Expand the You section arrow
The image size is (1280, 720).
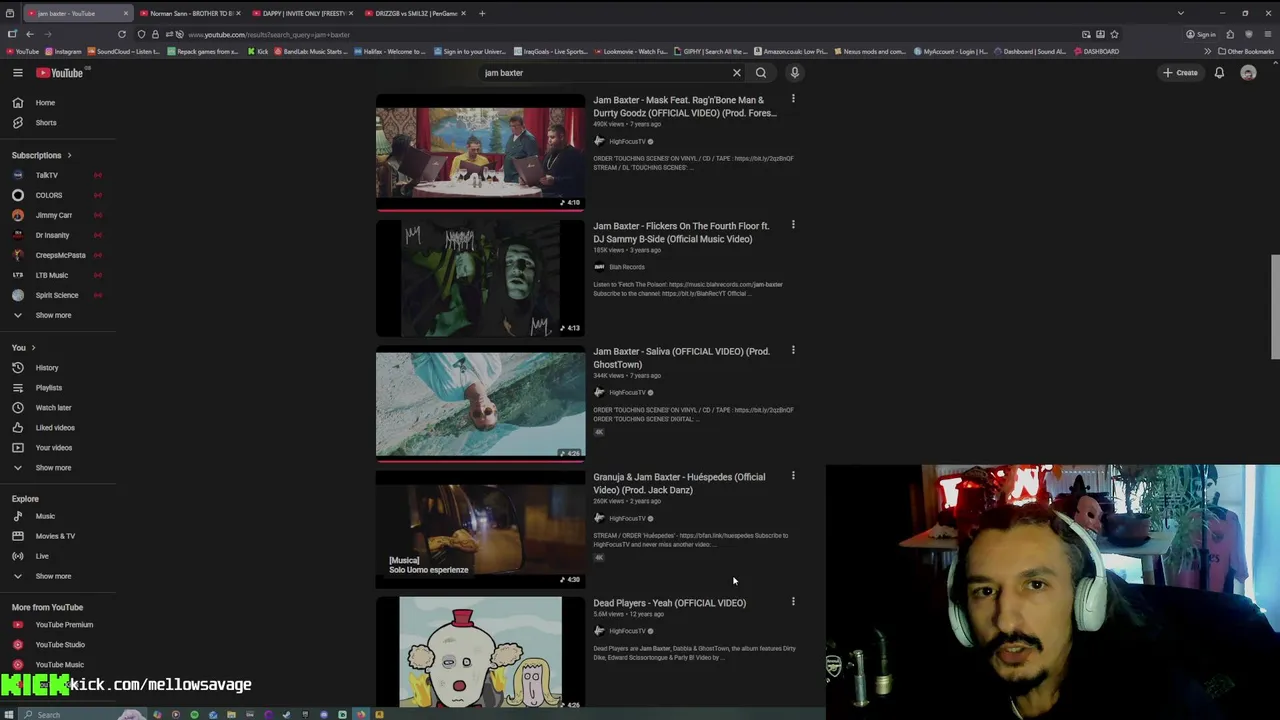pos(33,348)
